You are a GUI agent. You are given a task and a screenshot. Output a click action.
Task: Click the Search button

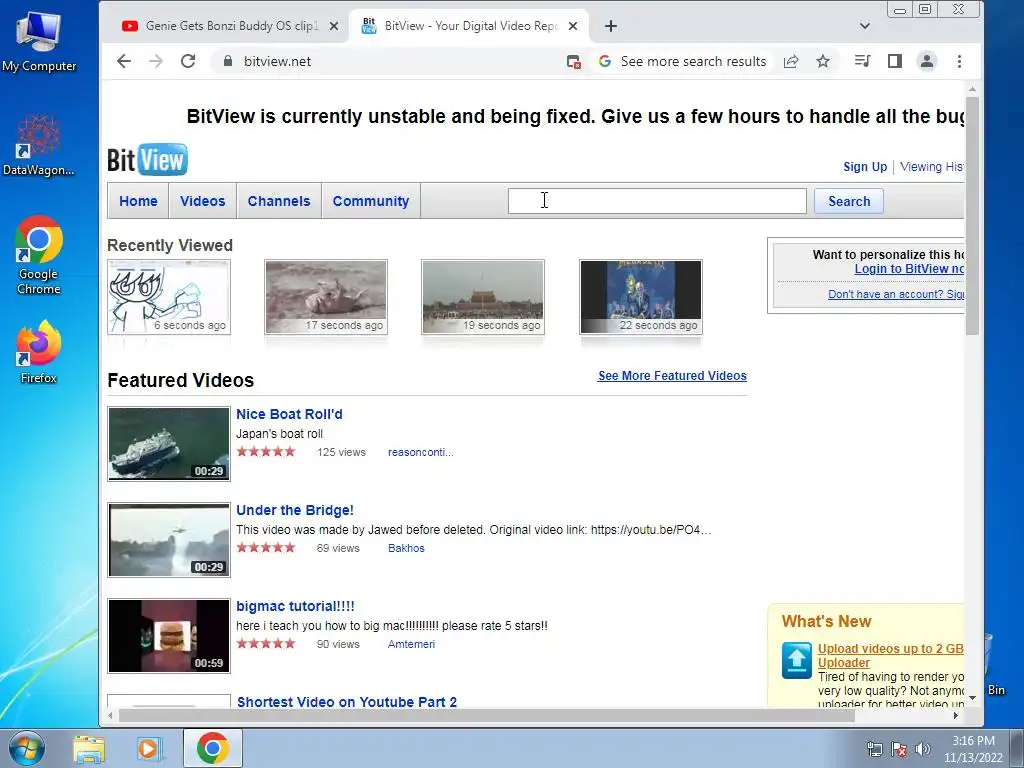[x=849, y=201]
